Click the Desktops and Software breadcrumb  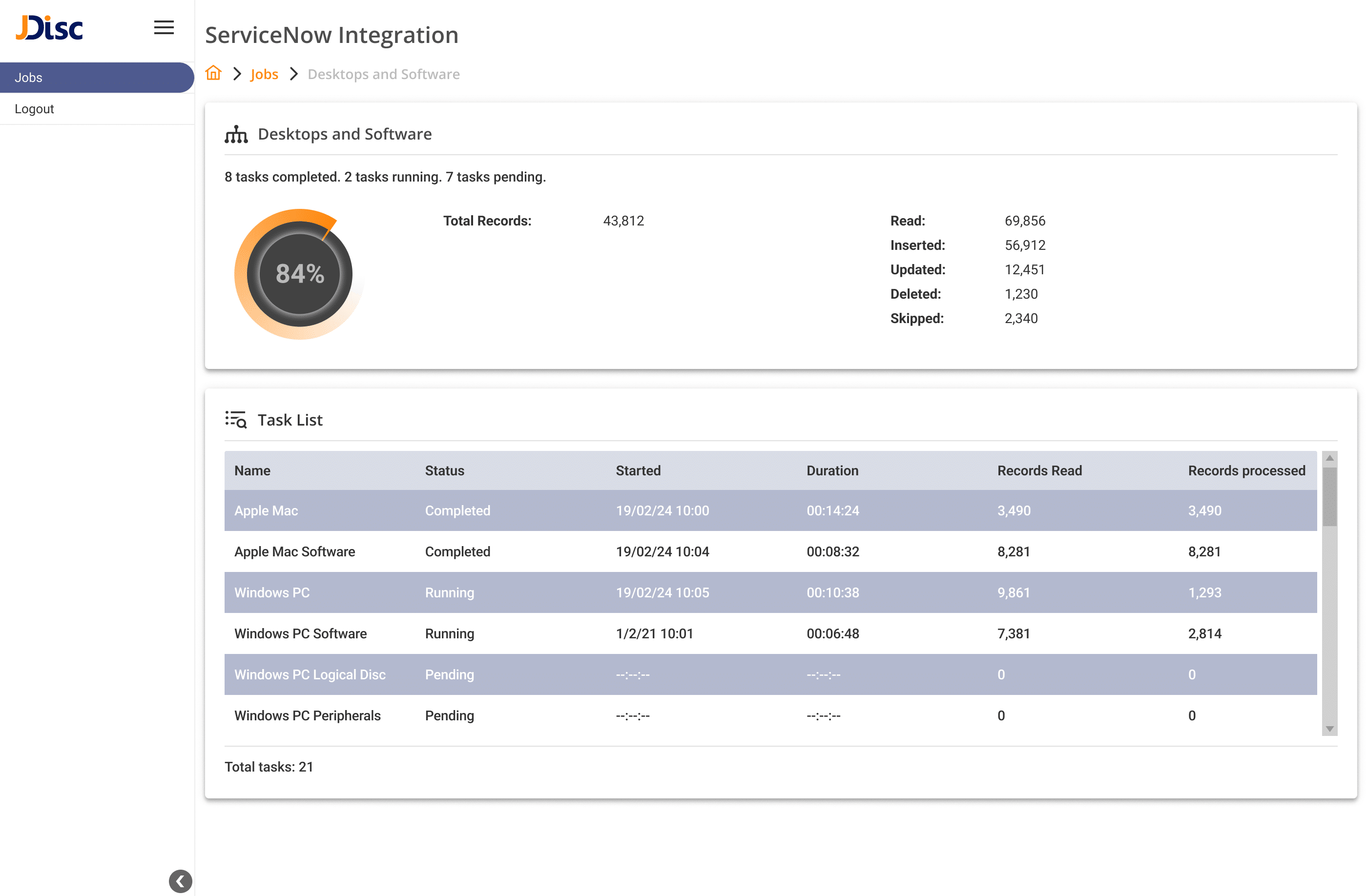point(384,74)
